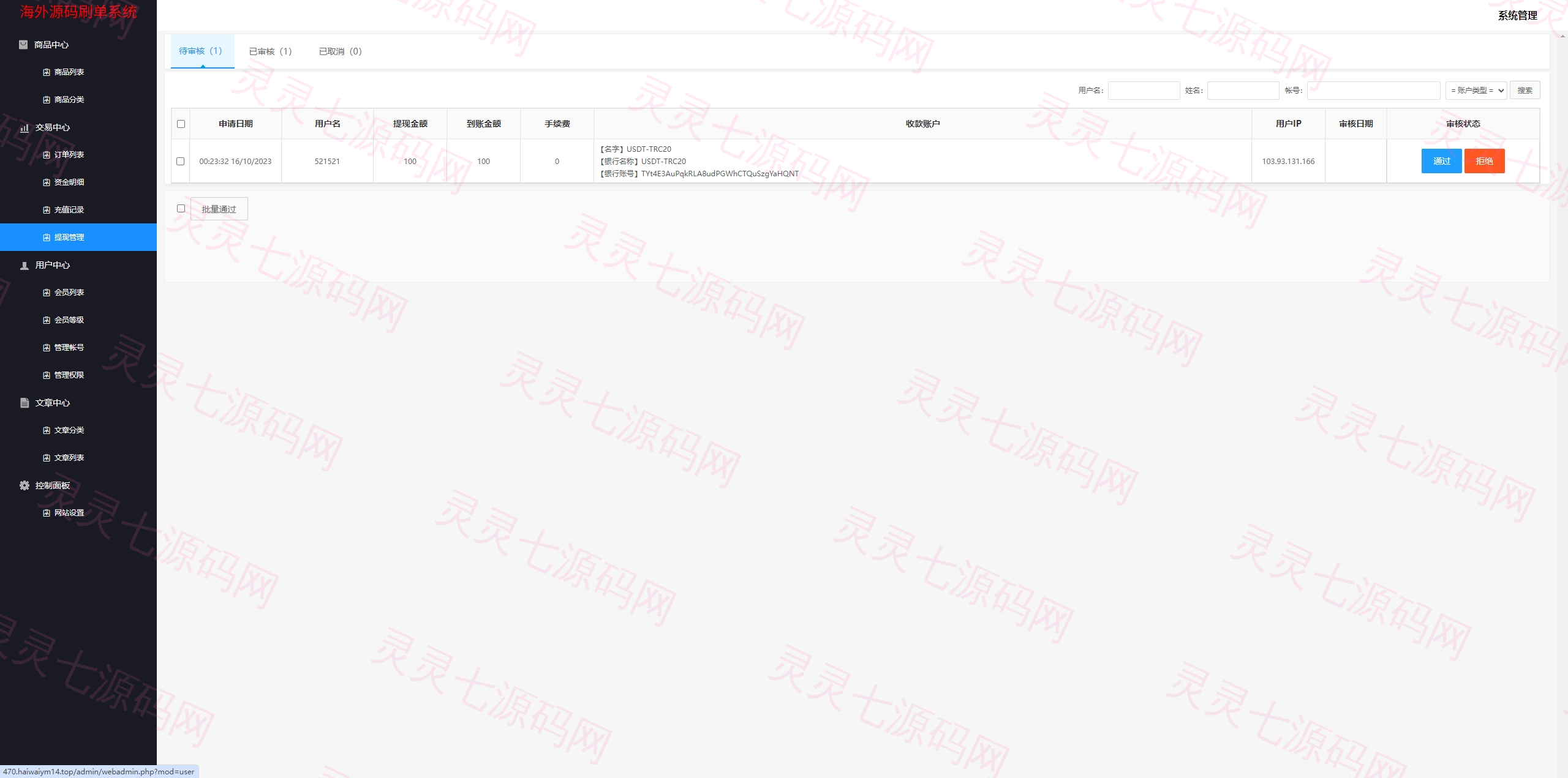Click the 搜索 search button
Screen dimensions: 1568x778
pos(1525,91)
